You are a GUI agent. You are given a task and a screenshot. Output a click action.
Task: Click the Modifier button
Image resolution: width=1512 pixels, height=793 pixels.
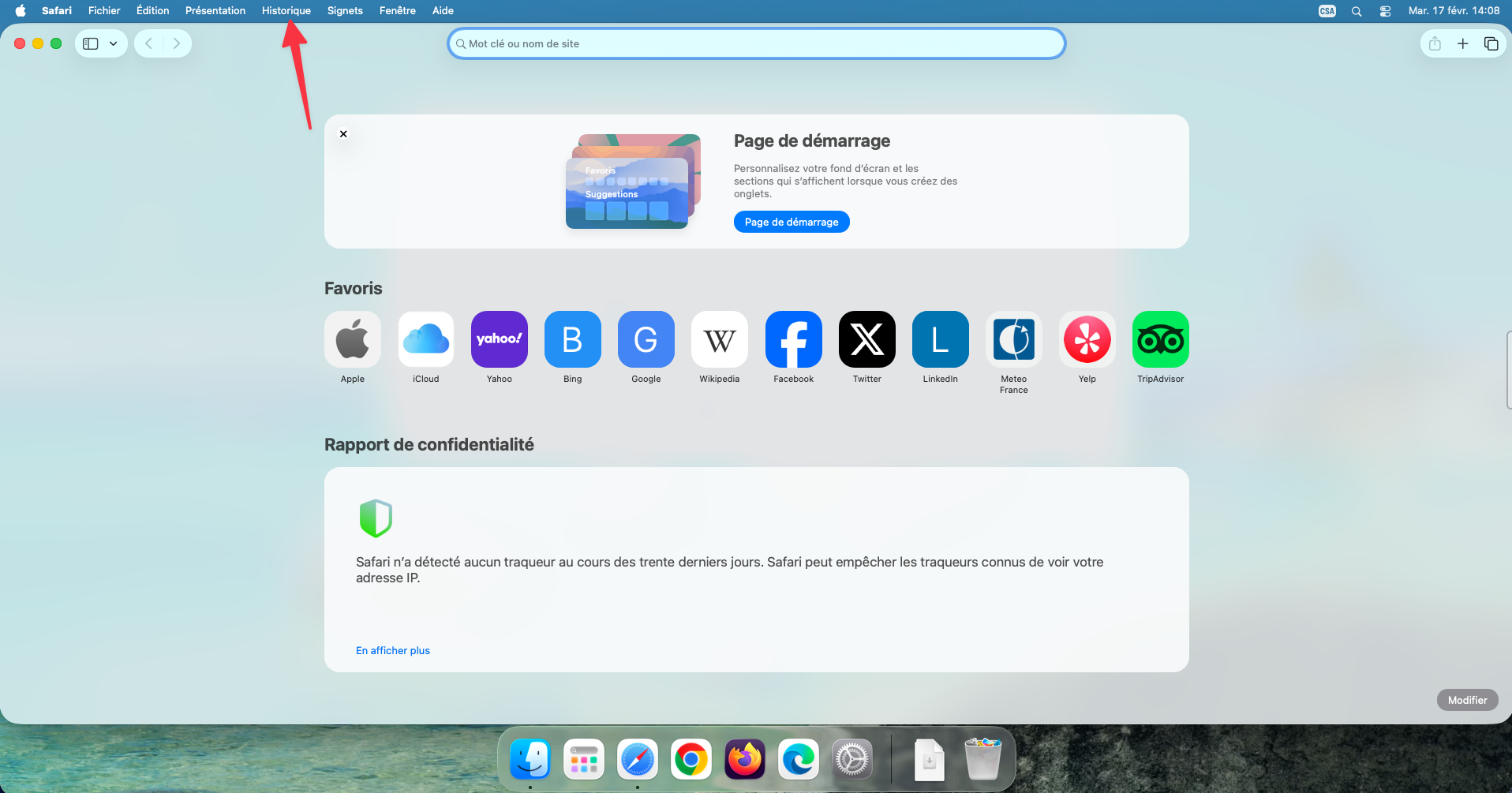(x=1468, y=700)
